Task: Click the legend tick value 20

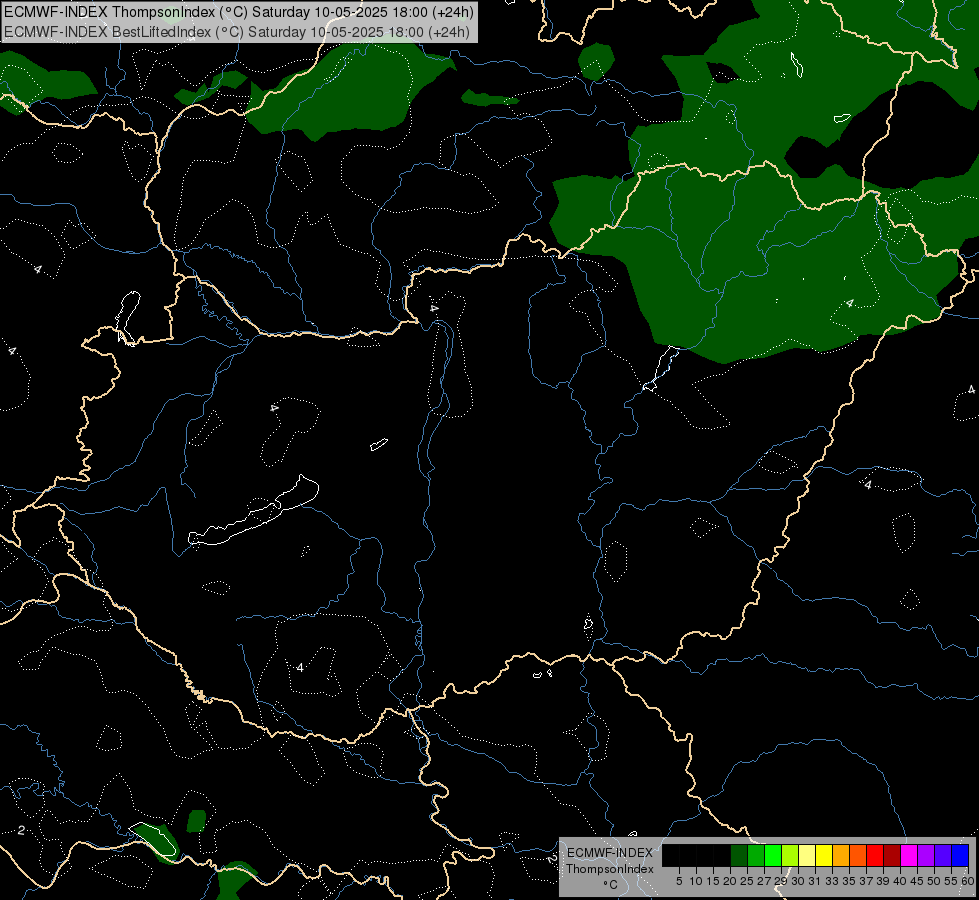Action: [731, 881]
